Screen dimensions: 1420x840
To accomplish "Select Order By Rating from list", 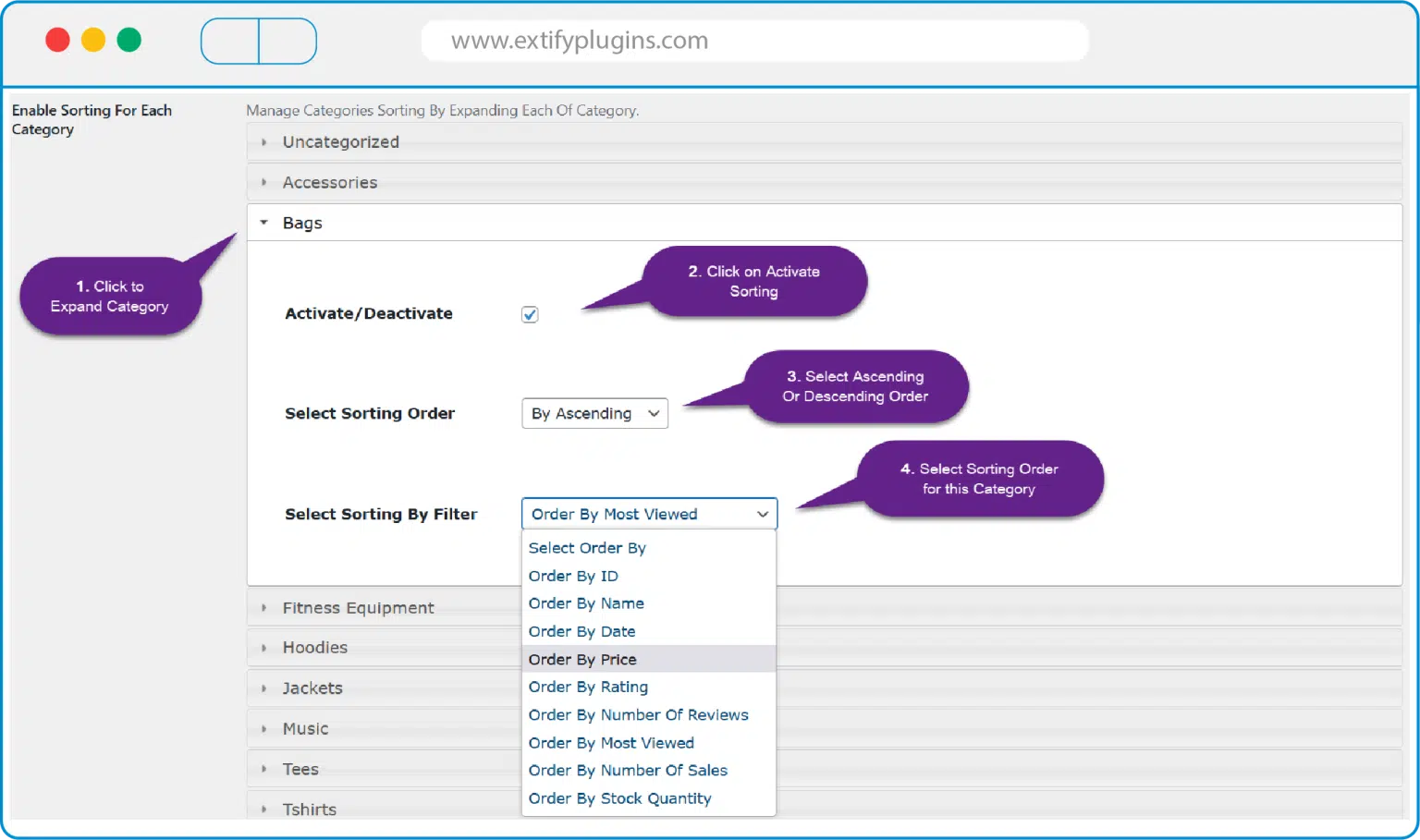I will coord(588,688).
